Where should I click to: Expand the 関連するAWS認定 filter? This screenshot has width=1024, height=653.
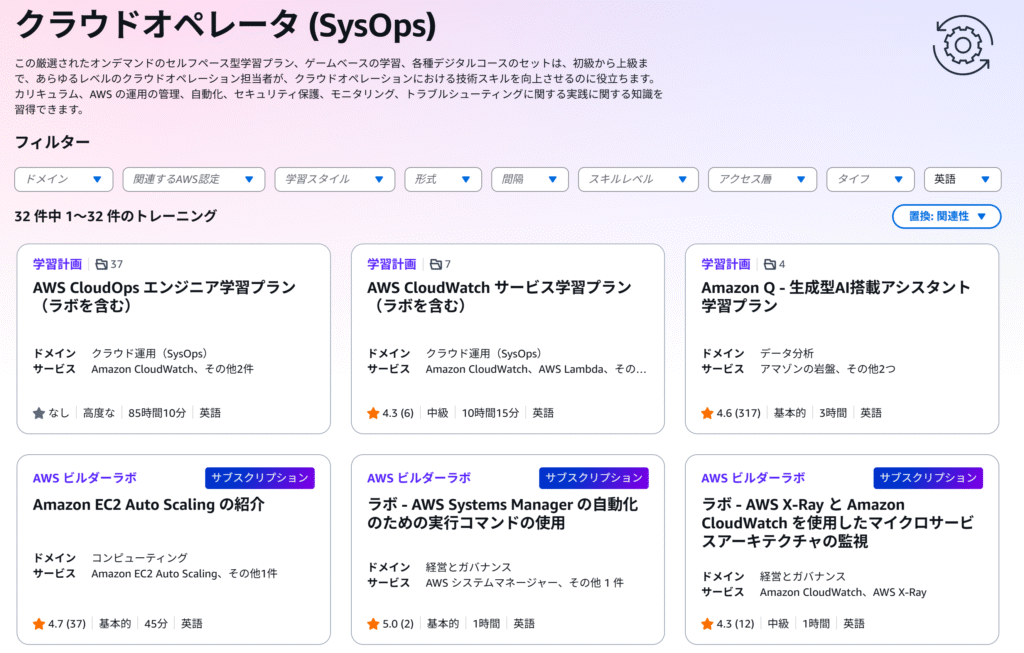[x=193, y=179]
